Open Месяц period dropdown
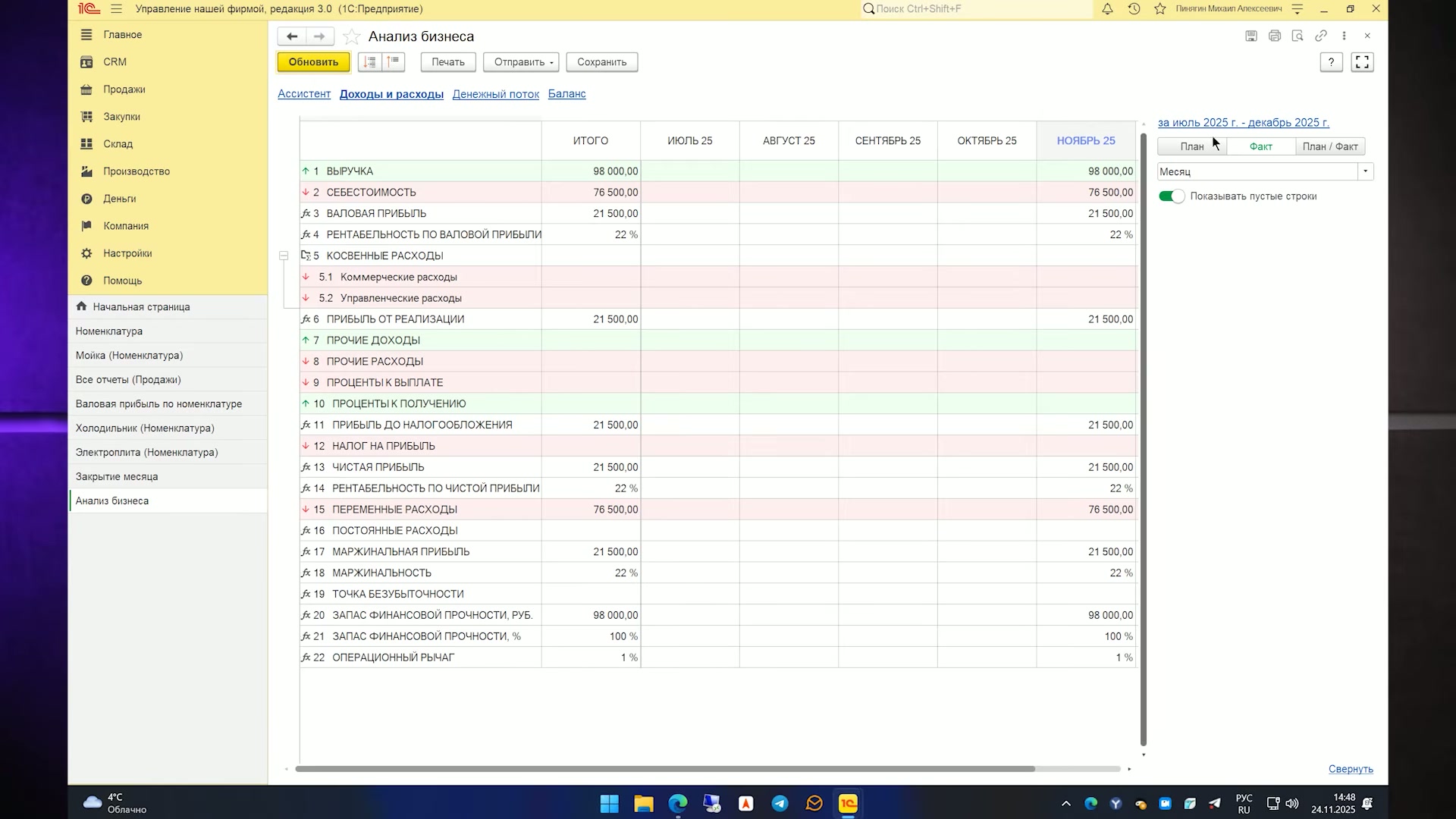Screen dimensions: 1456x819 1366,171
